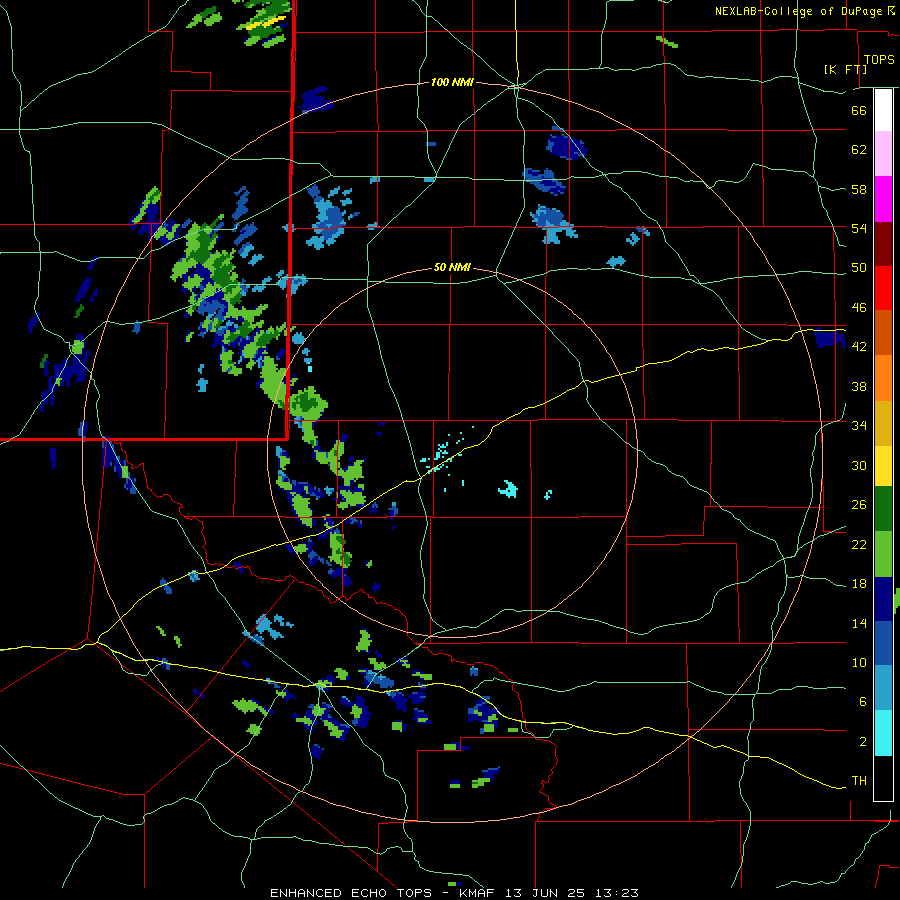Image resolution: width=900 pixels, height=900 pixels.
Task: Click the legend value 6
Action: click(863, 702)
